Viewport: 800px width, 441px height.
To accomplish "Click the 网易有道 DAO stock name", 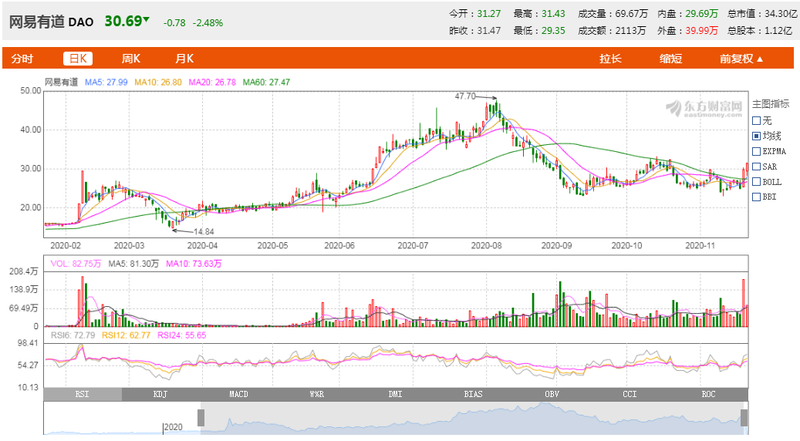I will coord(51,22).
